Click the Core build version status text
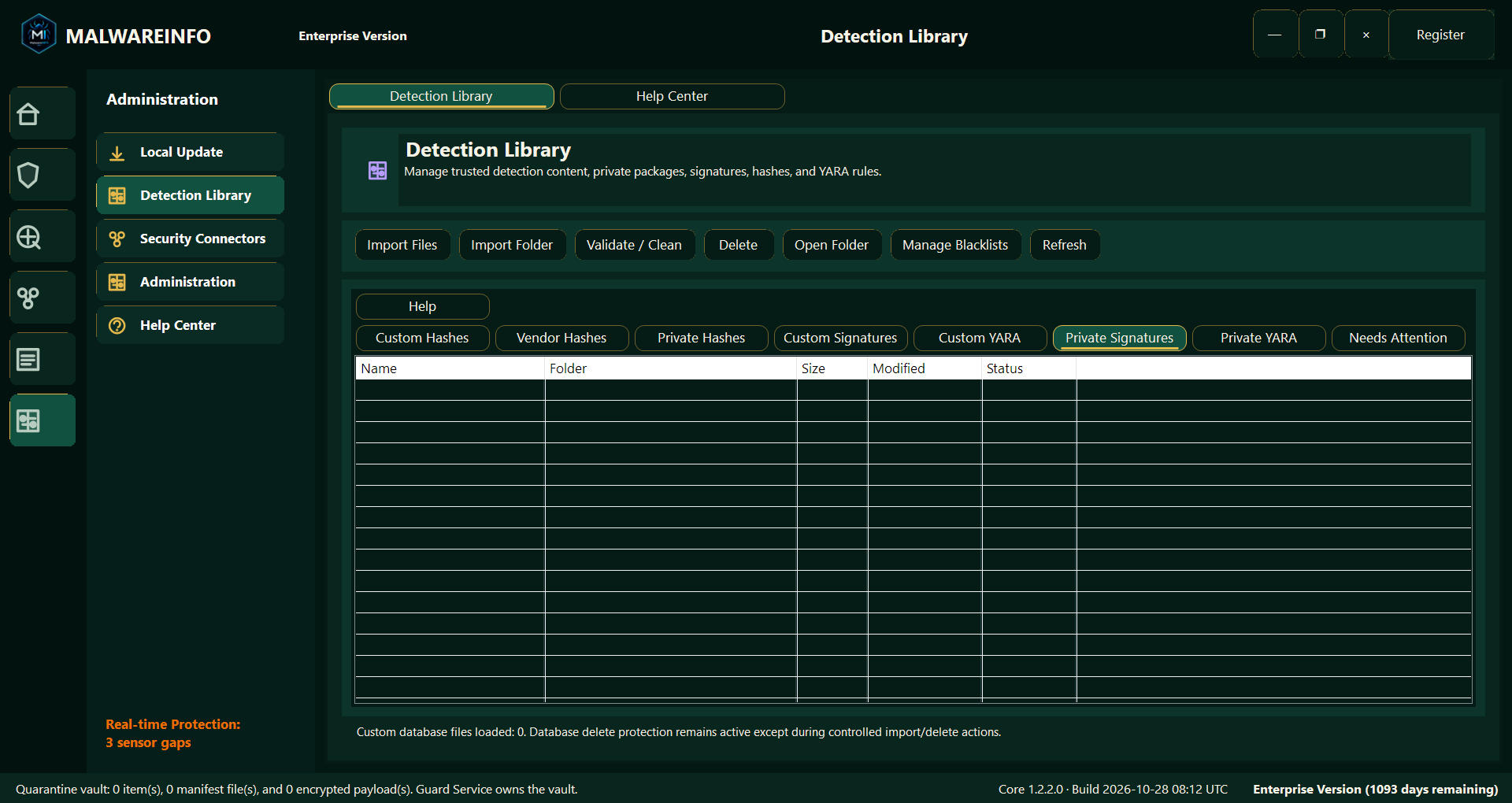Viewport: 1512px width, 803px height. coord(1113,789)
